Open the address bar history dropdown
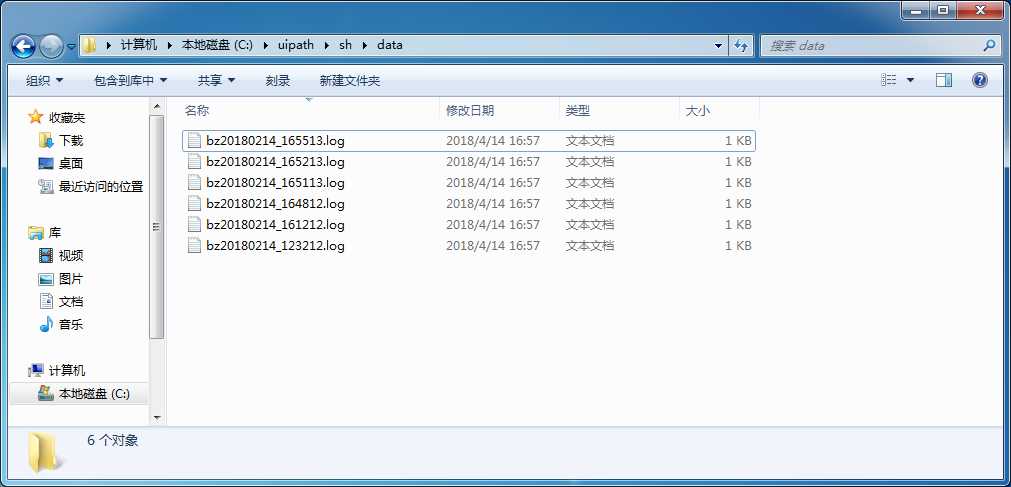The height and width of the screenshot is (487, 1011). pyautogui.click(x=718, y=46)
